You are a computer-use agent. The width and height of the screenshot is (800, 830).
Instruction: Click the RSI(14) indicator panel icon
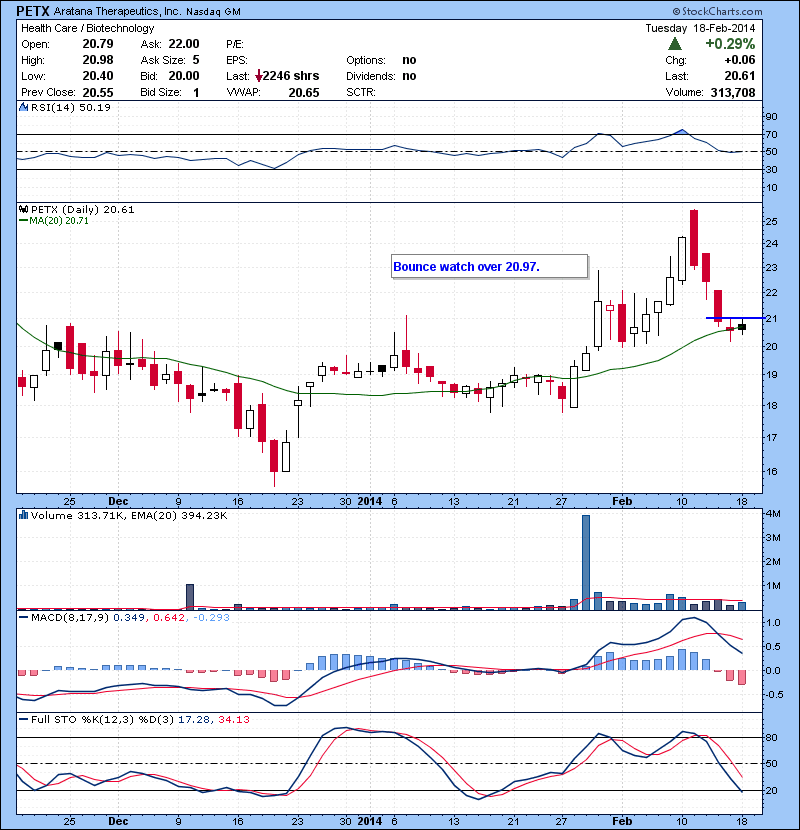pyautogui.click(x=24, y=107)
